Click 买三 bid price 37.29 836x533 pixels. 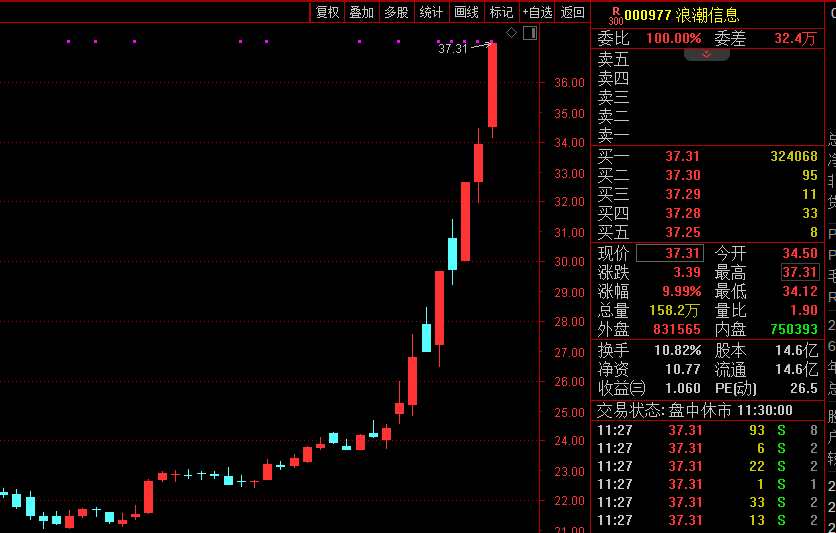pos(682,195)
